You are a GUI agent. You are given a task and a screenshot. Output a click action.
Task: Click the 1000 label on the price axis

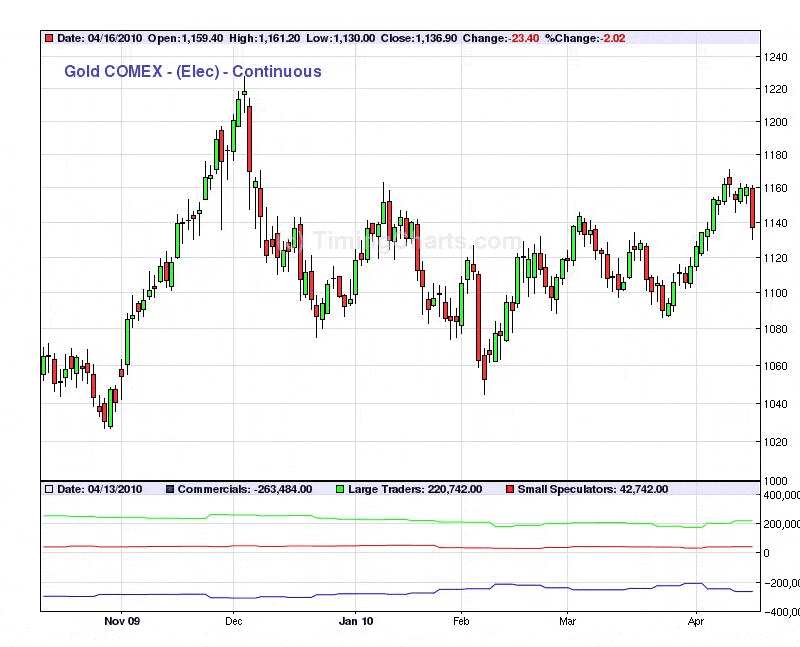pos(774,480)
